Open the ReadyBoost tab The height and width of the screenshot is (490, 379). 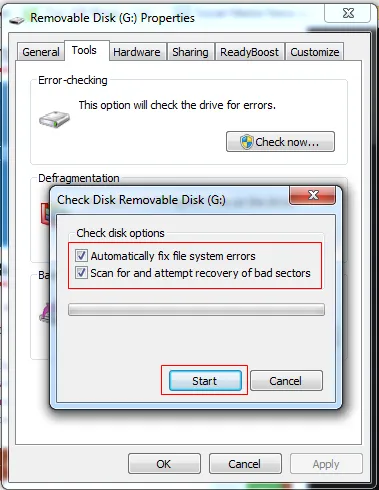point(249,52)
